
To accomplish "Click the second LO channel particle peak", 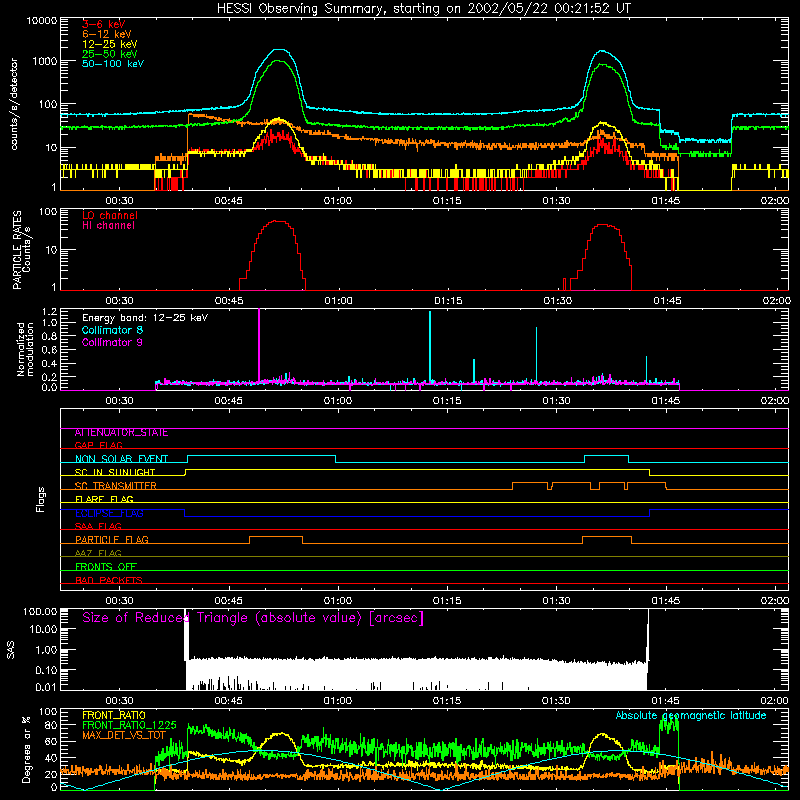I will (604, 225).
